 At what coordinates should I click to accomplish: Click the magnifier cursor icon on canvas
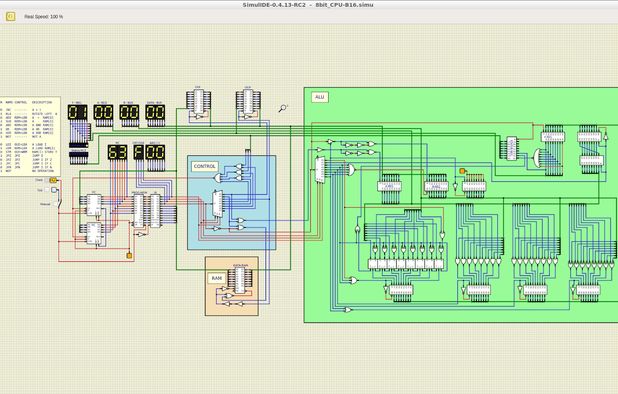283,108
